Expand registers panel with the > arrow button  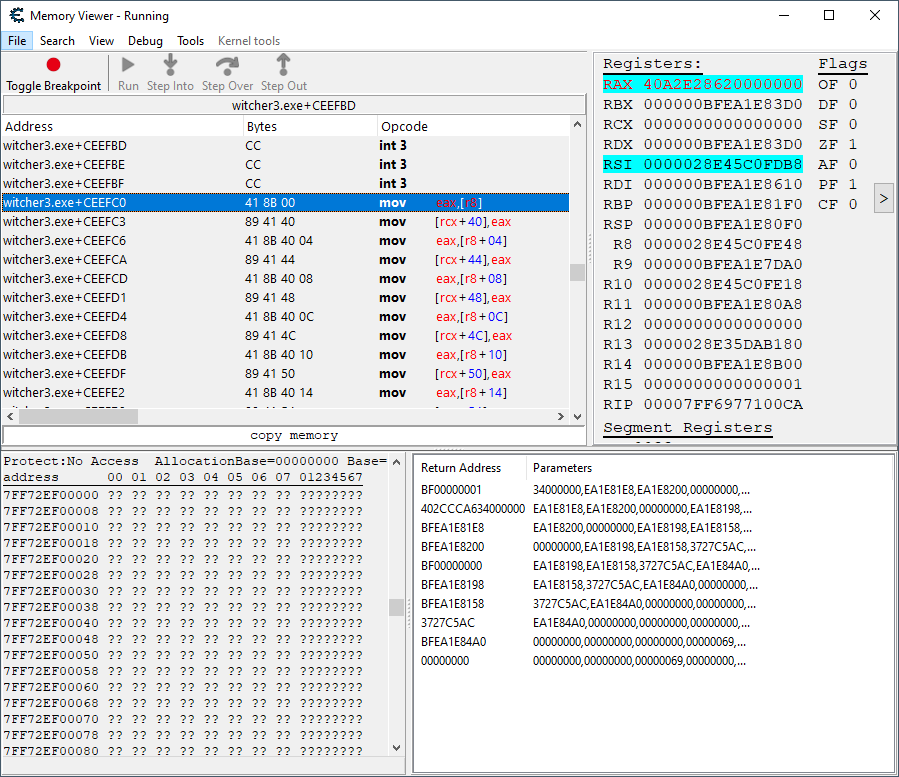883,197
